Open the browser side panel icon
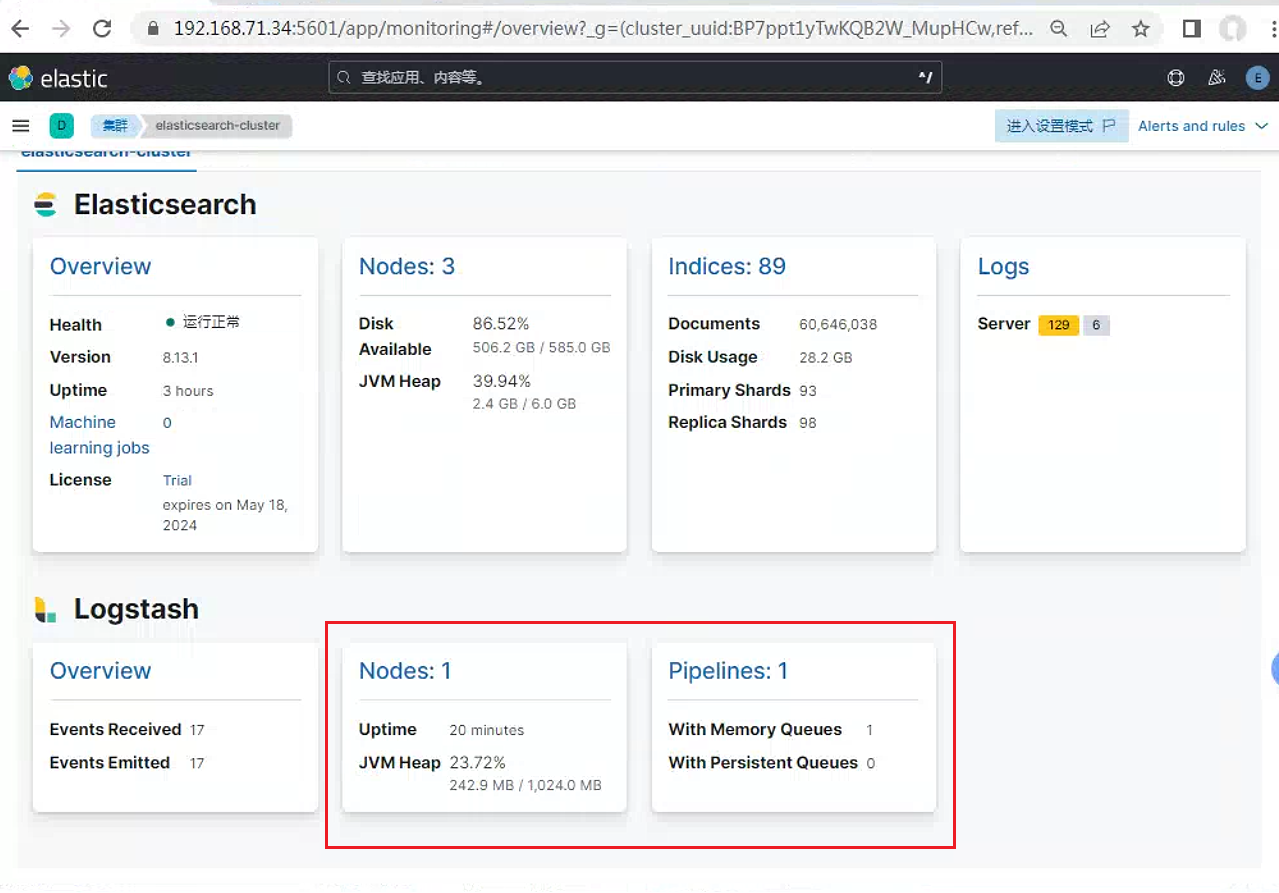 [x=1191, y=29]
